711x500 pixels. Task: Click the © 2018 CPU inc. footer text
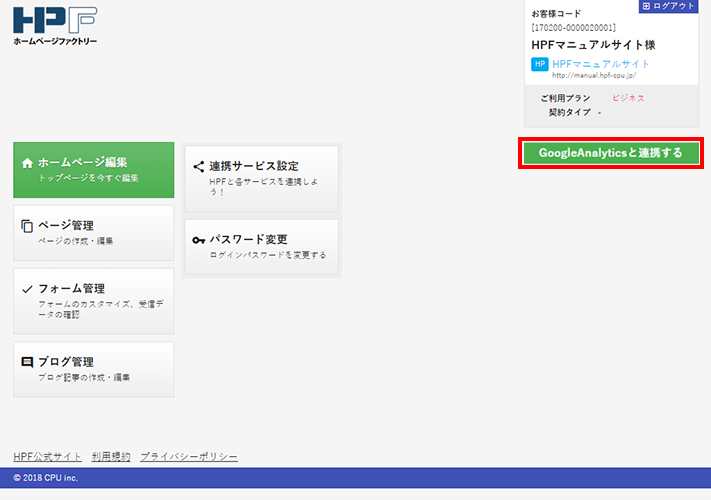point(45,478)
